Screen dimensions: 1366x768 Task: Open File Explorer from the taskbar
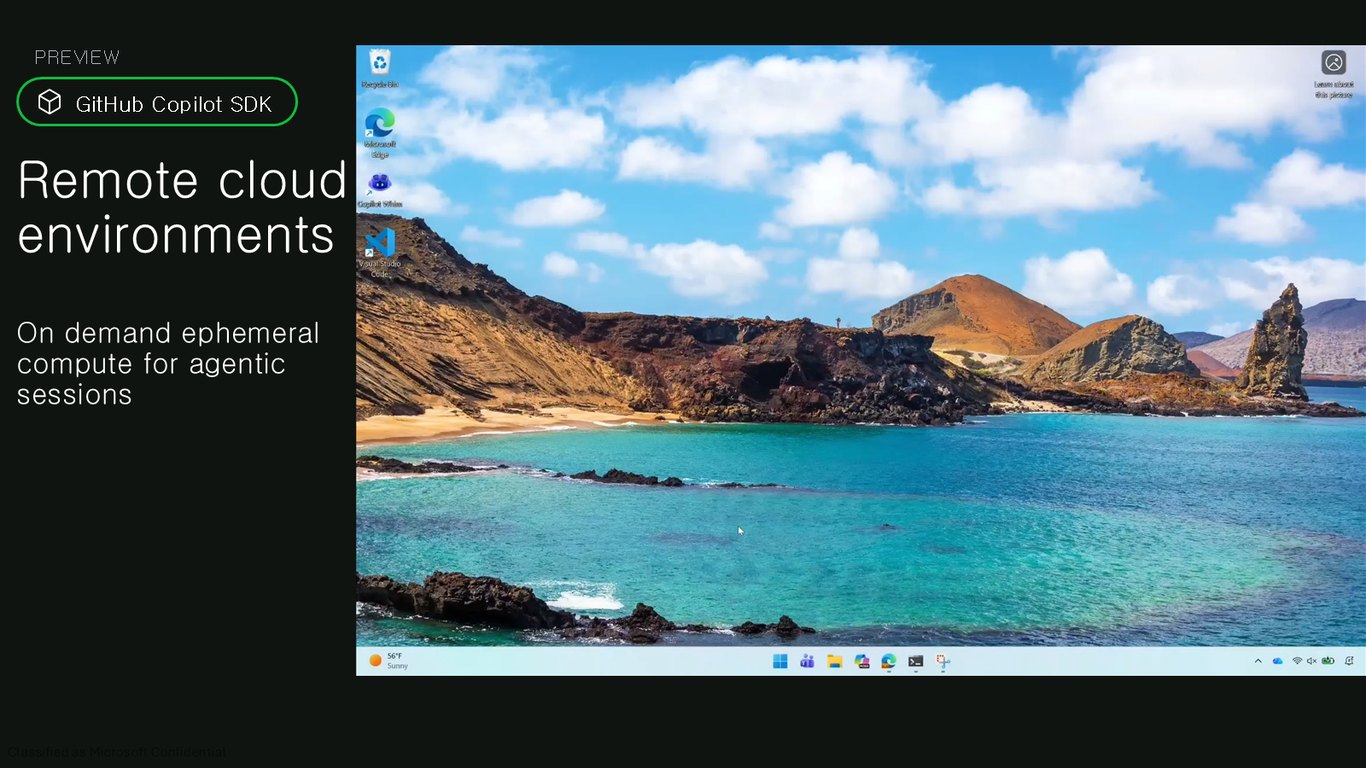point(834,661)
